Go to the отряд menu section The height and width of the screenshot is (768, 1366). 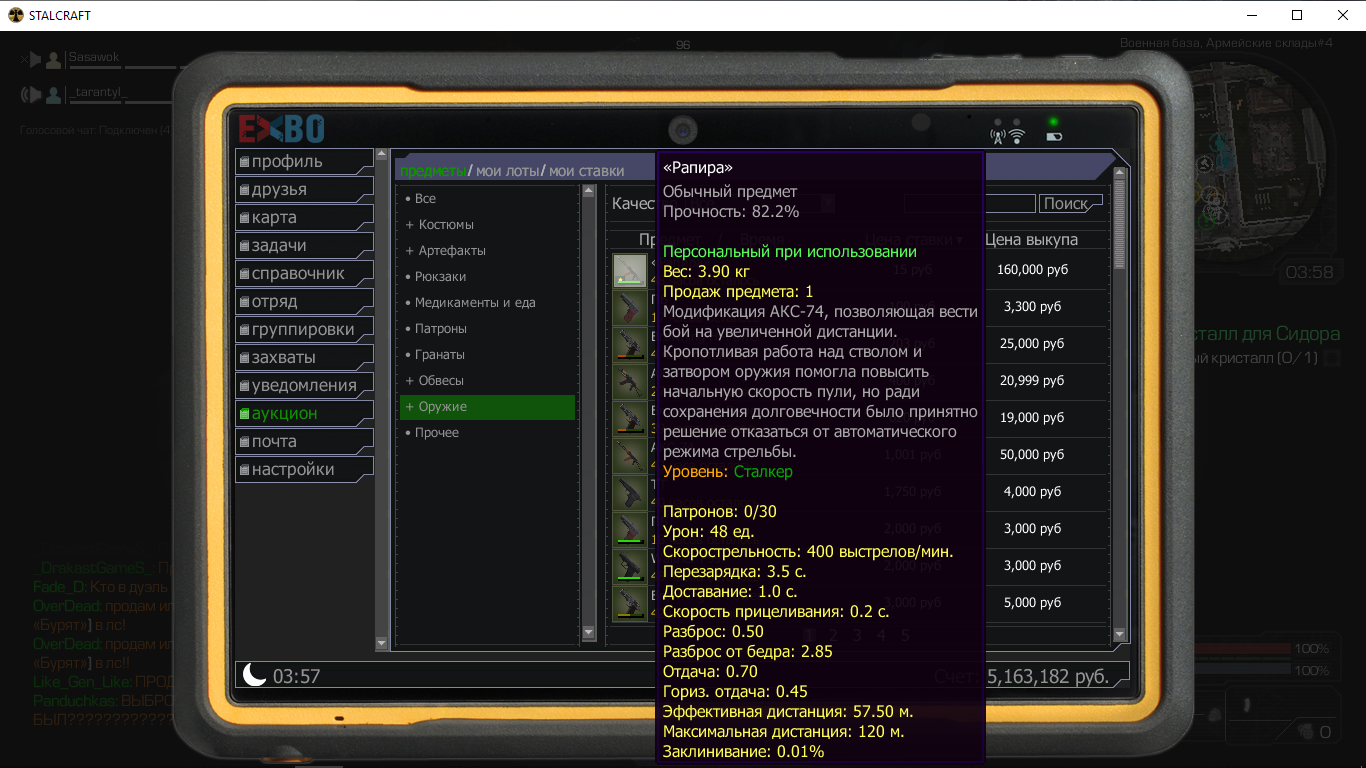coord(304,301)
